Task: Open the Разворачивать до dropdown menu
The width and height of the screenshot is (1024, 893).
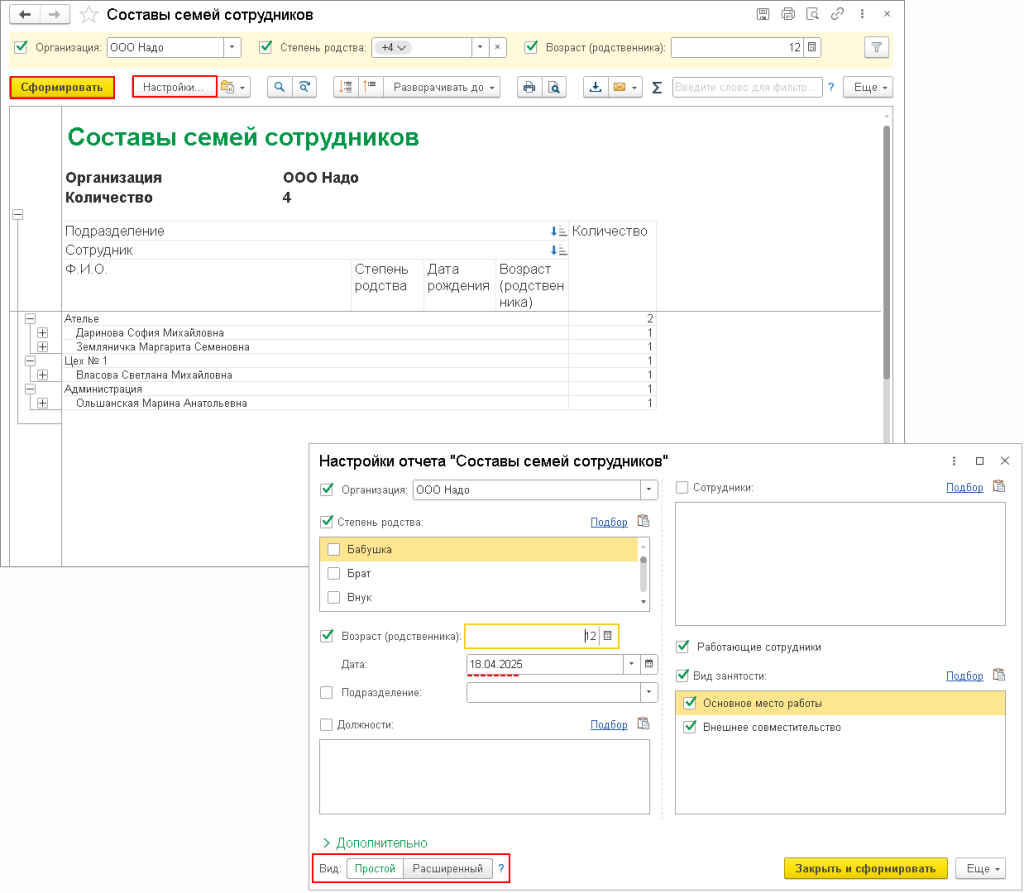Action: coord(444,87)
